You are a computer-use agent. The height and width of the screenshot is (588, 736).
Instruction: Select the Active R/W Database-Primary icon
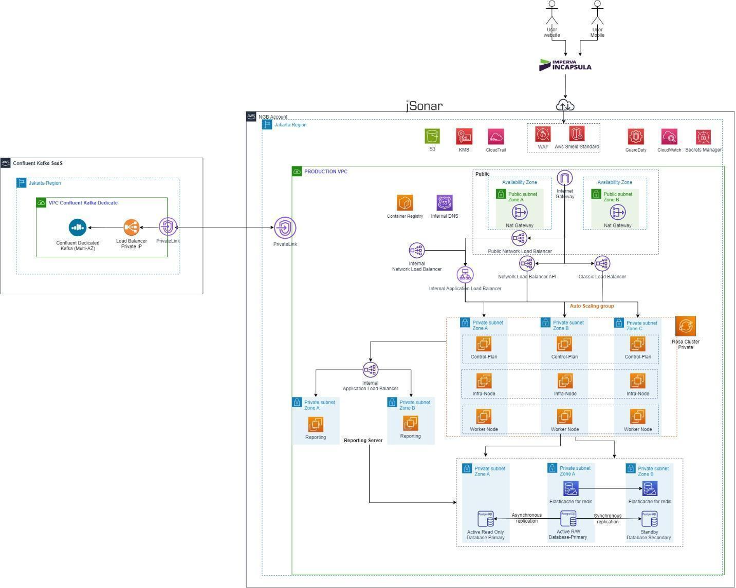568,520
